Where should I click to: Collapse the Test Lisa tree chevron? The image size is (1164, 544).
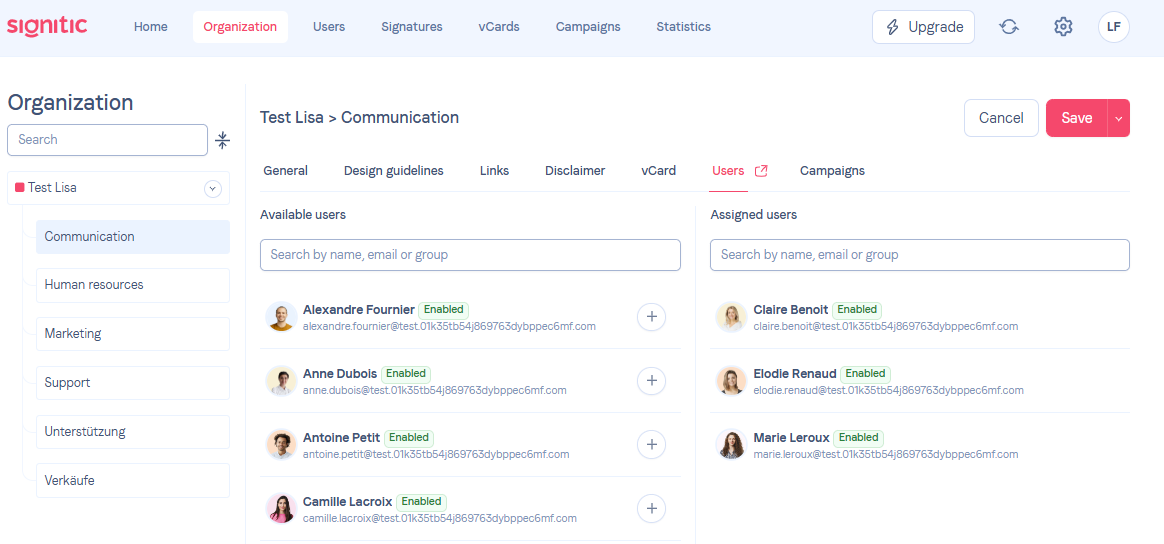tap(213, 189)
